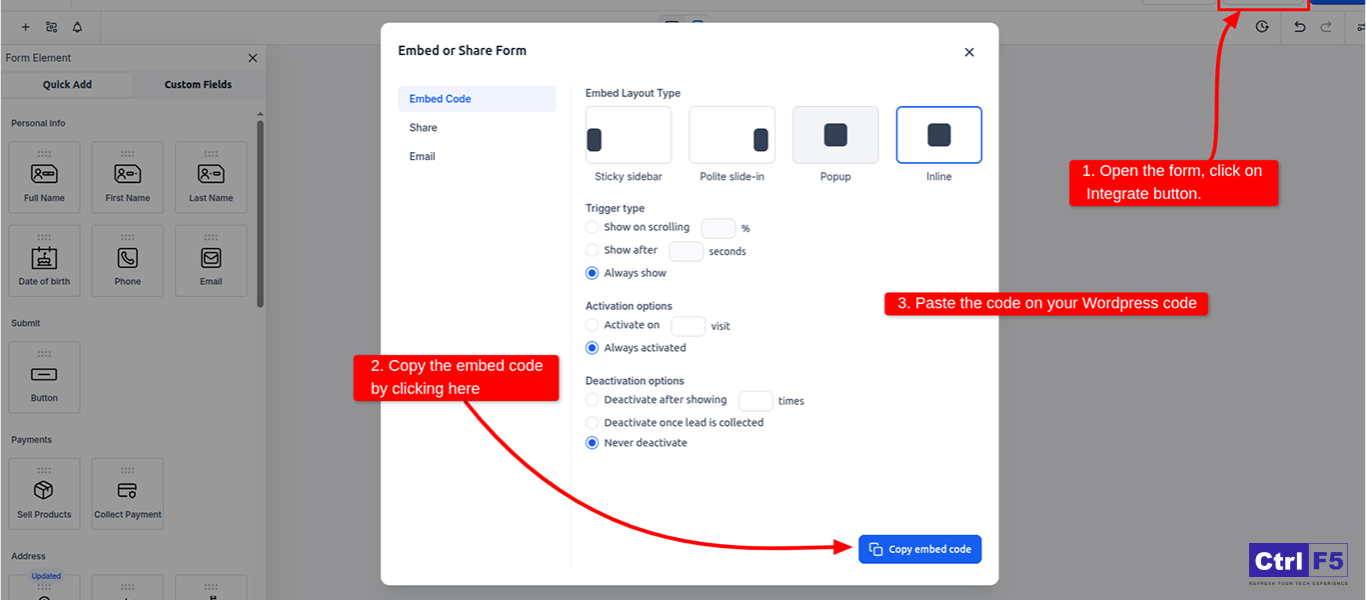The height and width of the screenshot is (600, 1366).
Task: Select Deactivate once lead is collected
Action: [x=592, y=423]
